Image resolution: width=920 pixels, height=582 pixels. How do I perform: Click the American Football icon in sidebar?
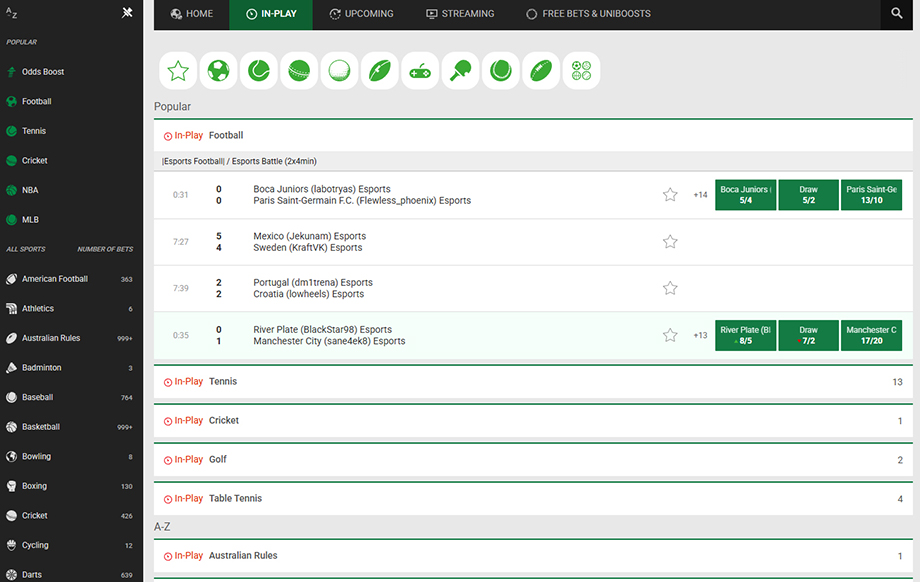click(x=11, y=279)
